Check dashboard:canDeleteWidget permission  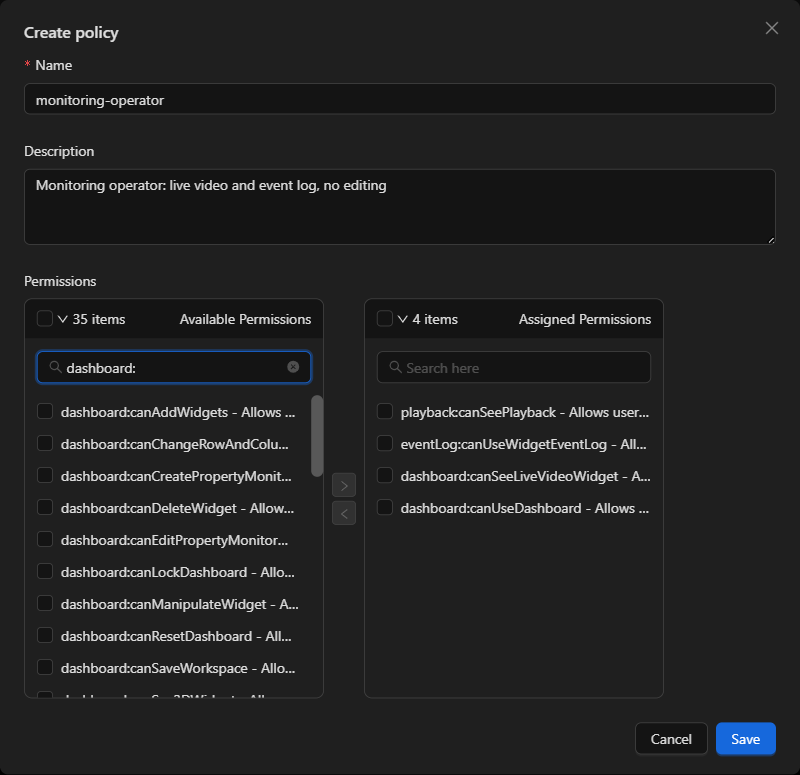(45, 507)
